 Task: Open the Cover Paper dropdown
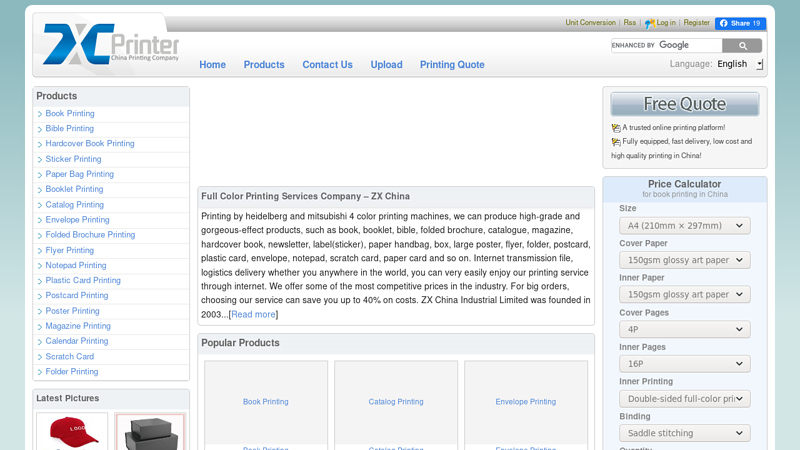(685, 260)
